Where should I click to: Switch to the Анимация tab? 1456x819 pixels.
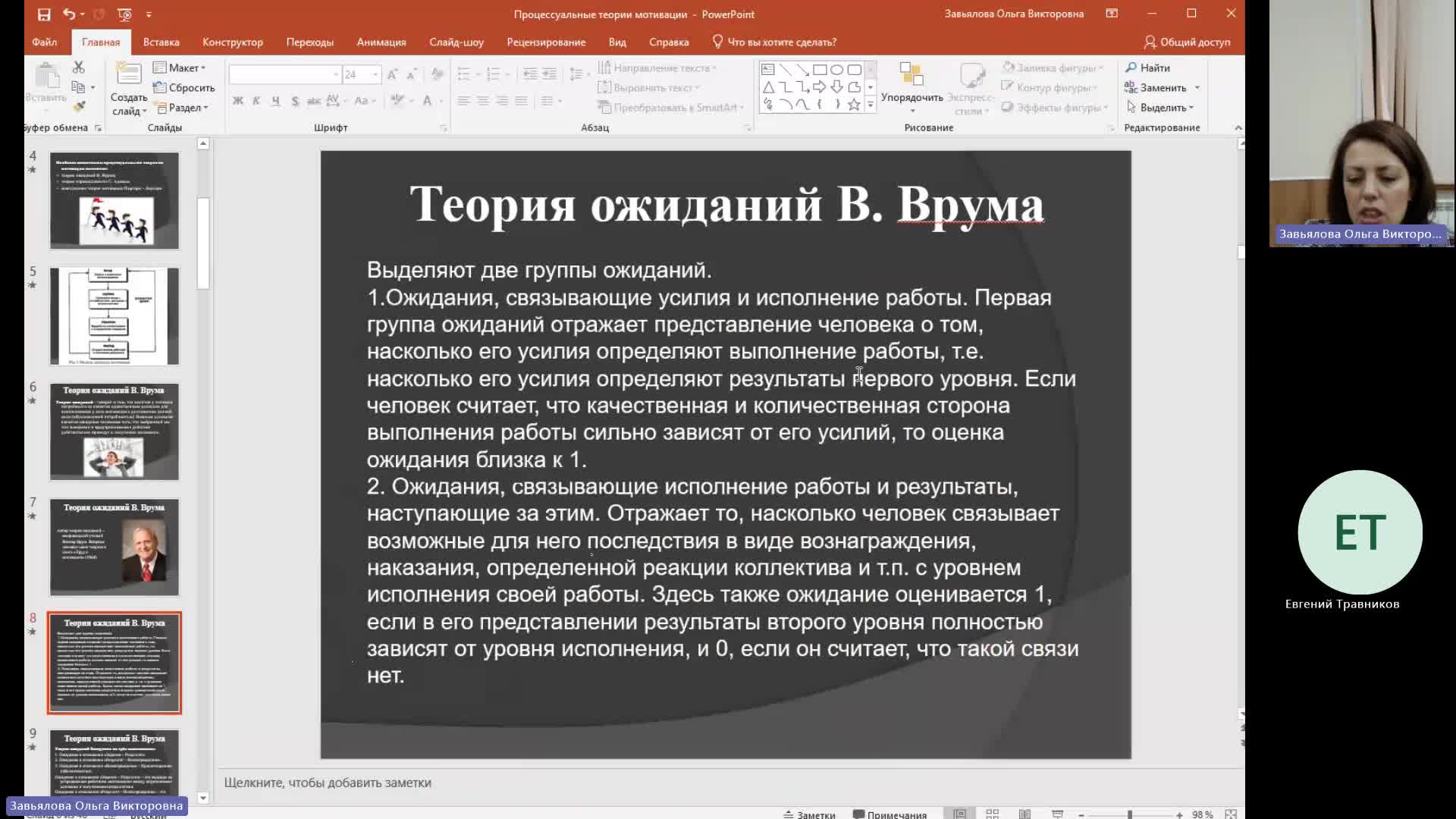pyautogui.click(x=381, y=42)
